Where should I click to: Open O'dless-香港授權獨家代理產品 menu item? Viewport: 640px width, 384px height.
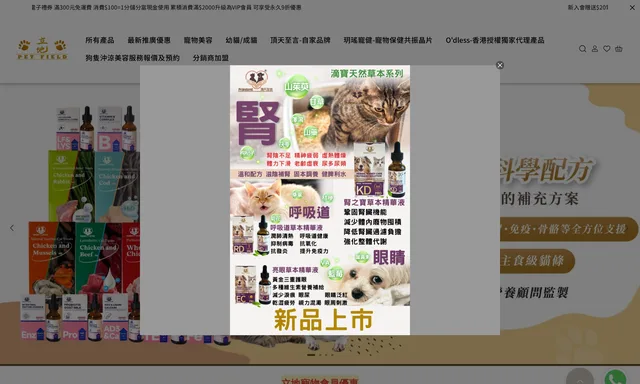pyautogui.click(x=495, y=40)
